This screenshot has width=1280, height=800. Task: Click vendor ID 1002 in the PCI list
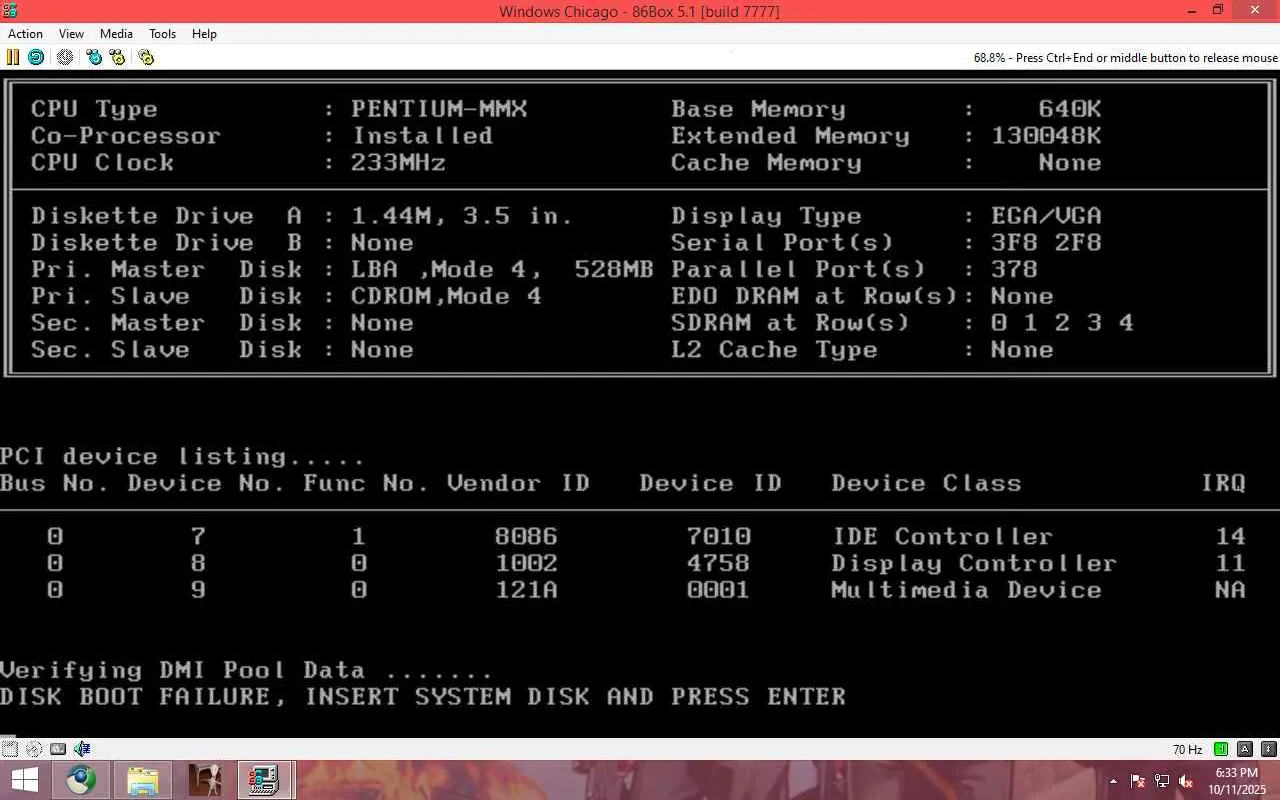coord(526,564)
